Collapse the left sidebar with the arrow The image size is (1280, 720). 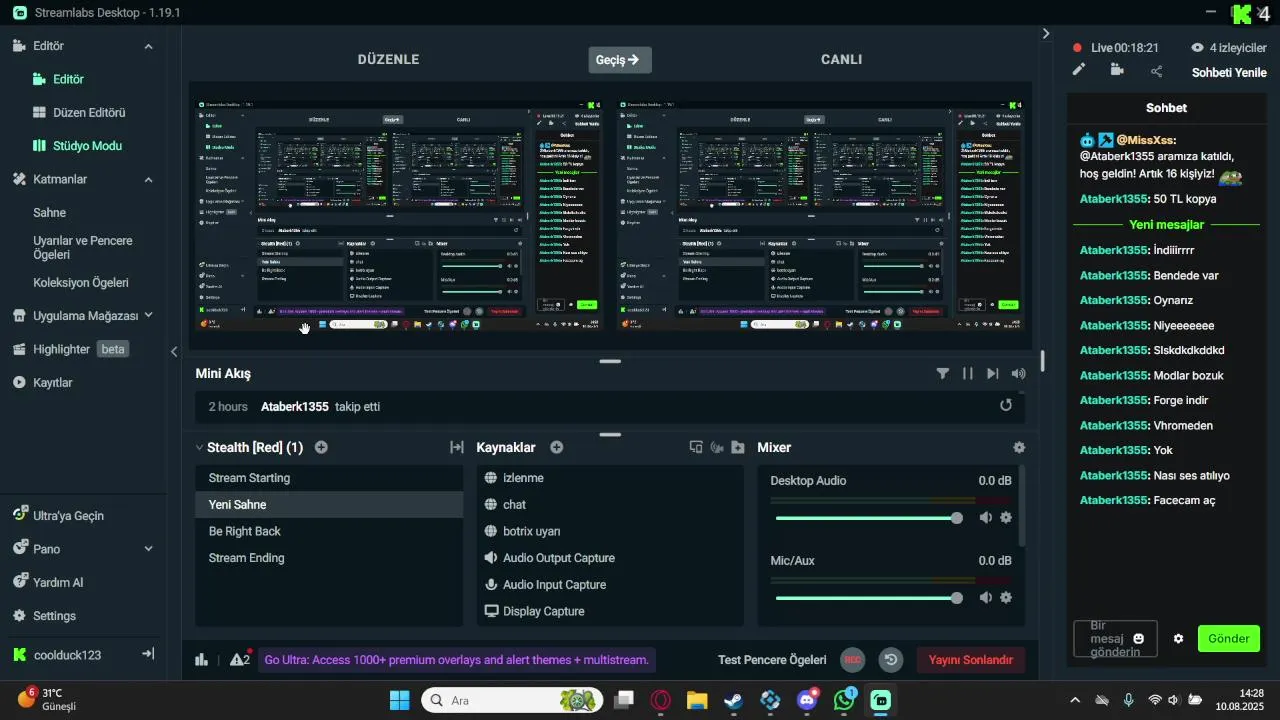coord(174,351)
